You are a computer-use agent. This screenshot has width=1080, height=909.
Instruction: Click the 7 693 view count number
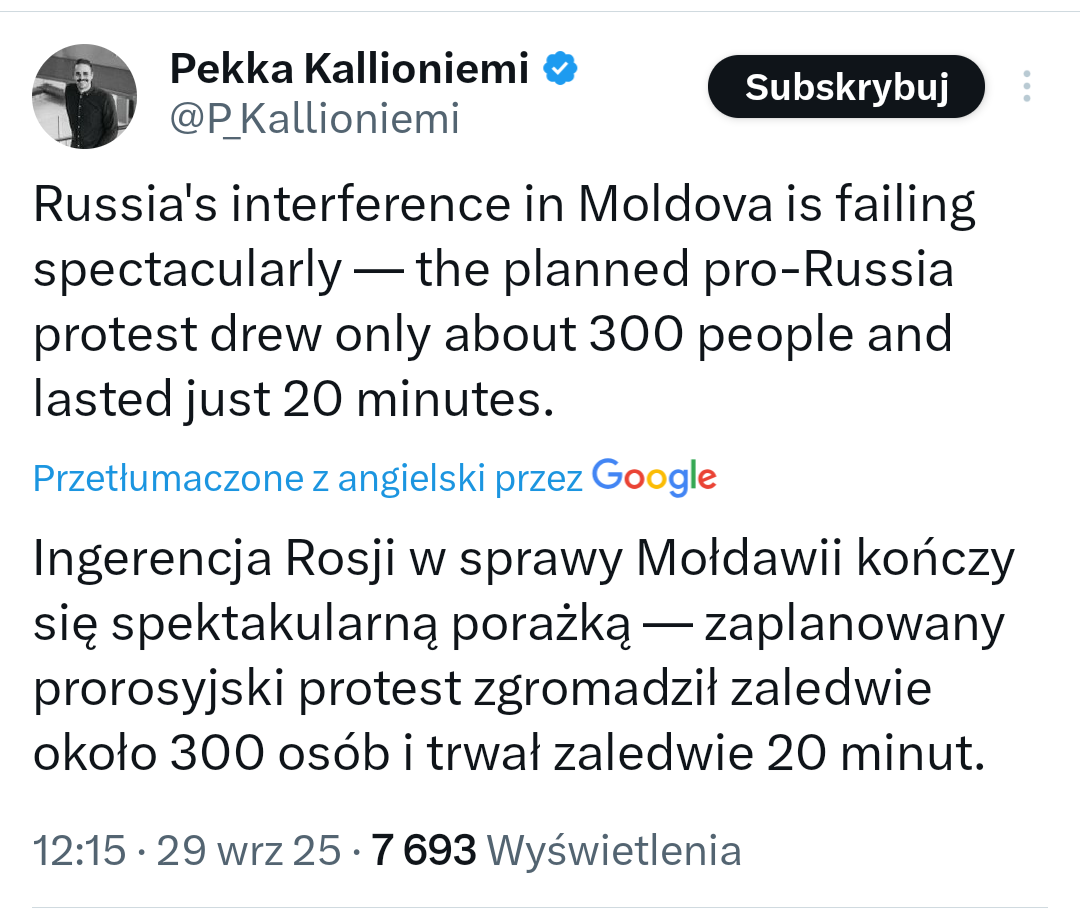[423, 851]
